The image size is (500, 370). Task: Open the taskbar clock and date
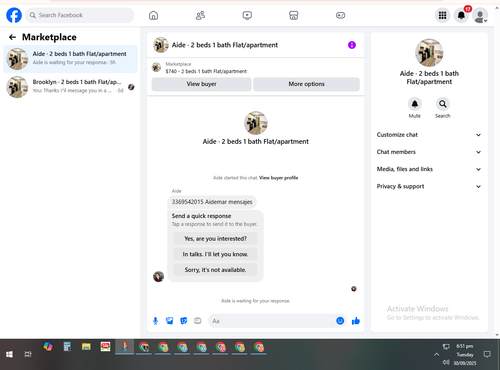coord(465,354)
